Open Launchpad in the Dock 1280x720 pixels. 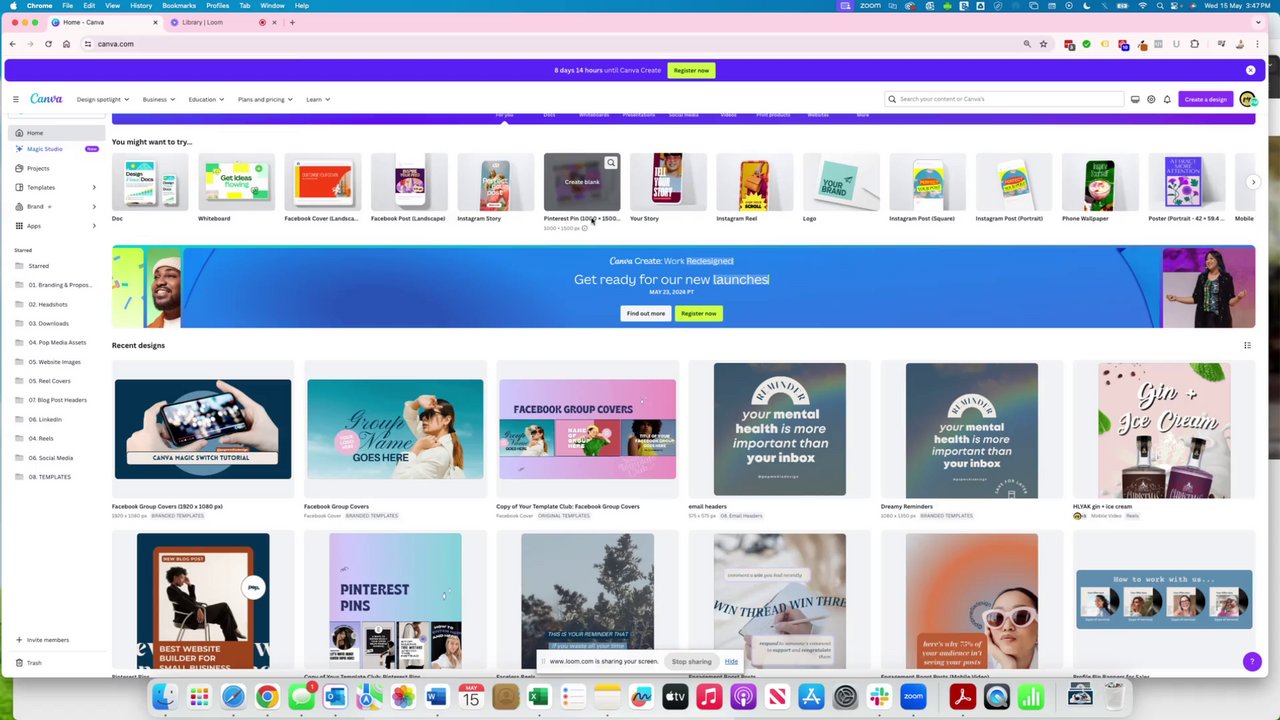point(199,697)
